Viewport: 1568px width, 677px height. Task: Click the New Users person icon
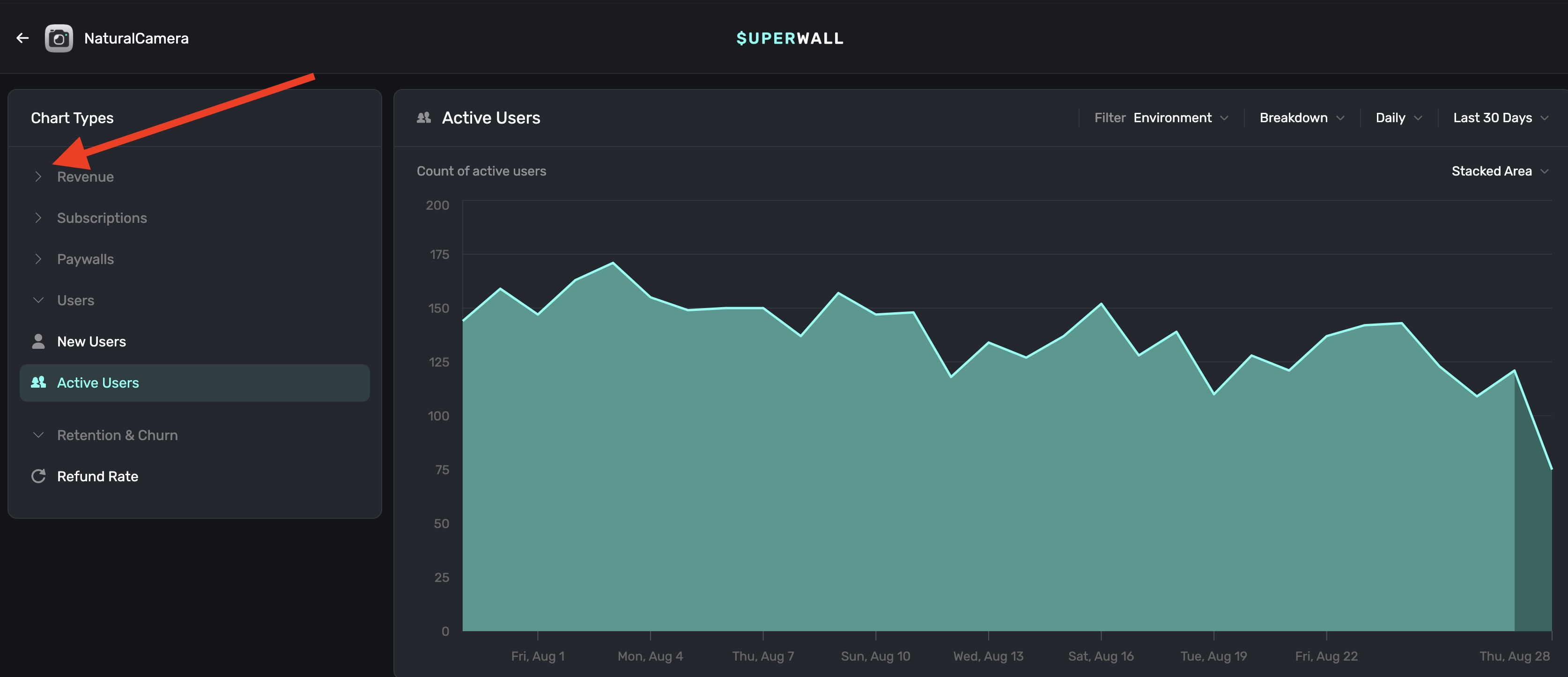[38, 341]
